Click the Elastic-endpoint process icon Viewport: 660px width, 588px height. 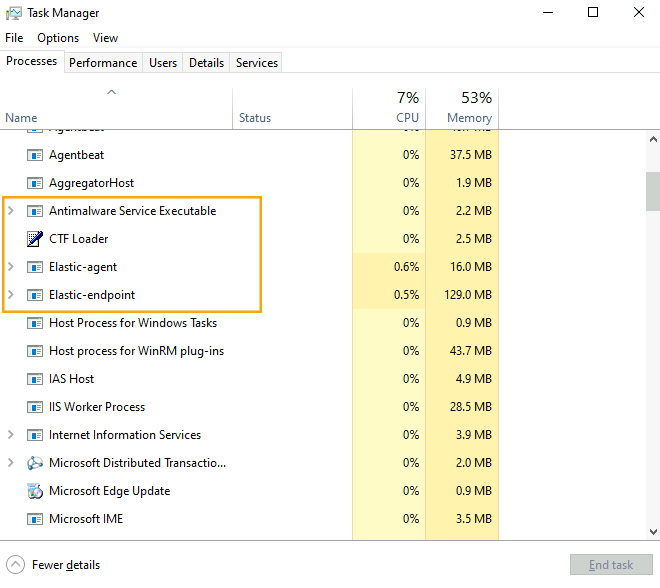coord(35,295)
